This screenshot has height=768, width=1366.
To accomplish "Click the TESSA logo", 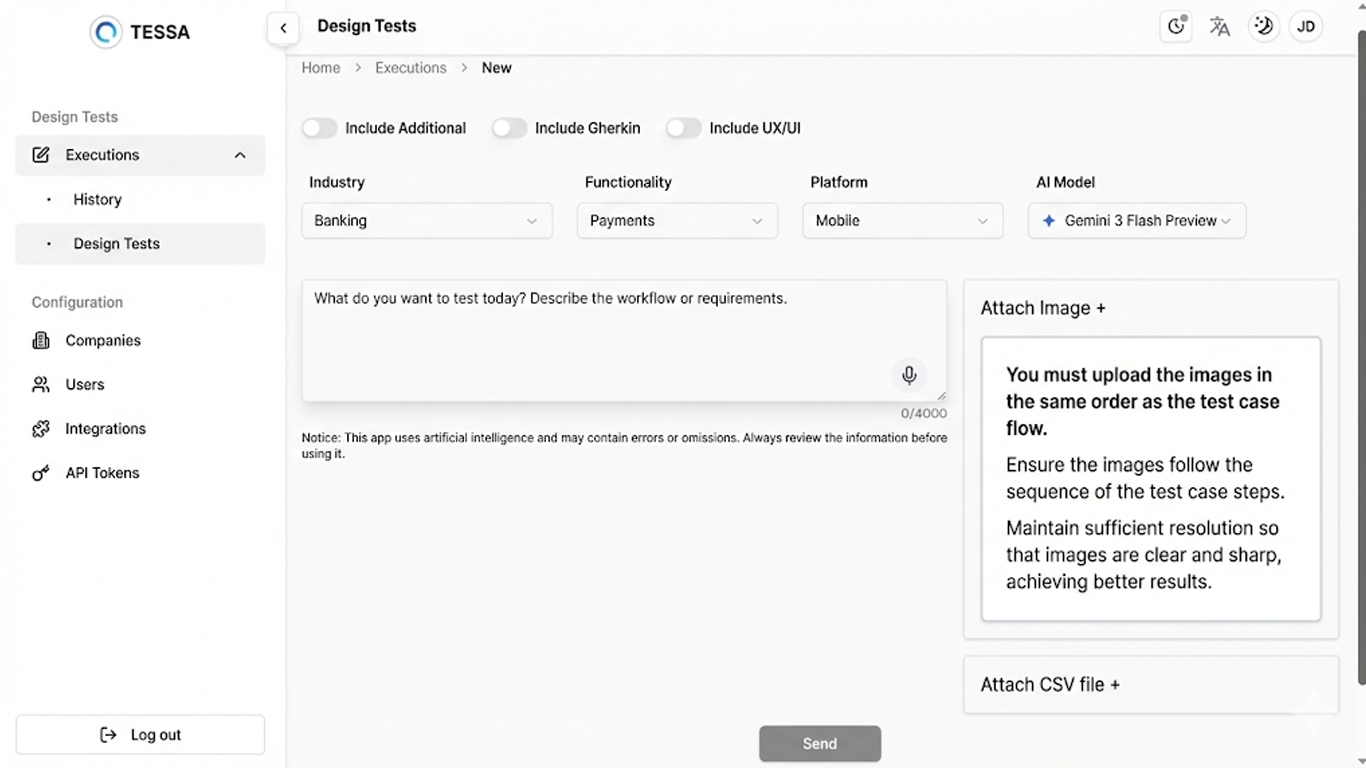I will [140, 32].
